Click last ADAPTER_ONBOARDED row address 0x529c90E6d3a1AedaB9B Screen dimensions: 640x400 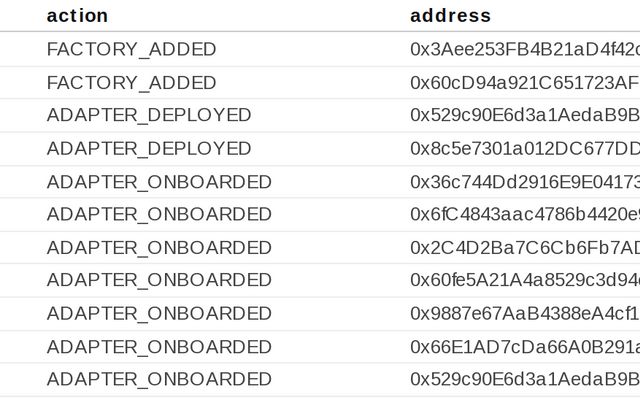click(x=525, y=379)
